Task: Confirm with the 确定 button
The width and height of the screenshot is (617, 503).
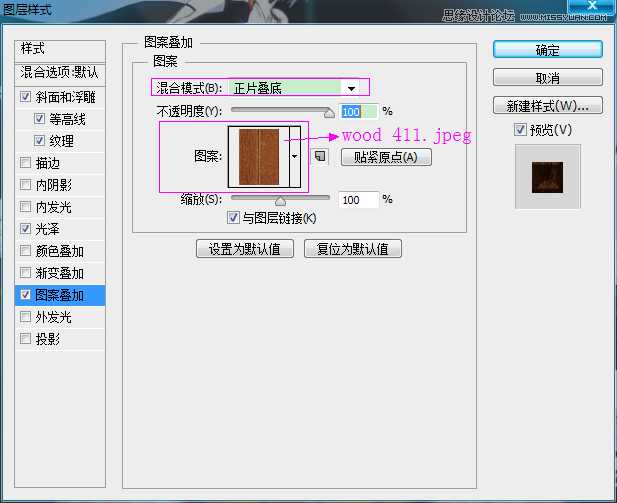Action: pos(547,50)
